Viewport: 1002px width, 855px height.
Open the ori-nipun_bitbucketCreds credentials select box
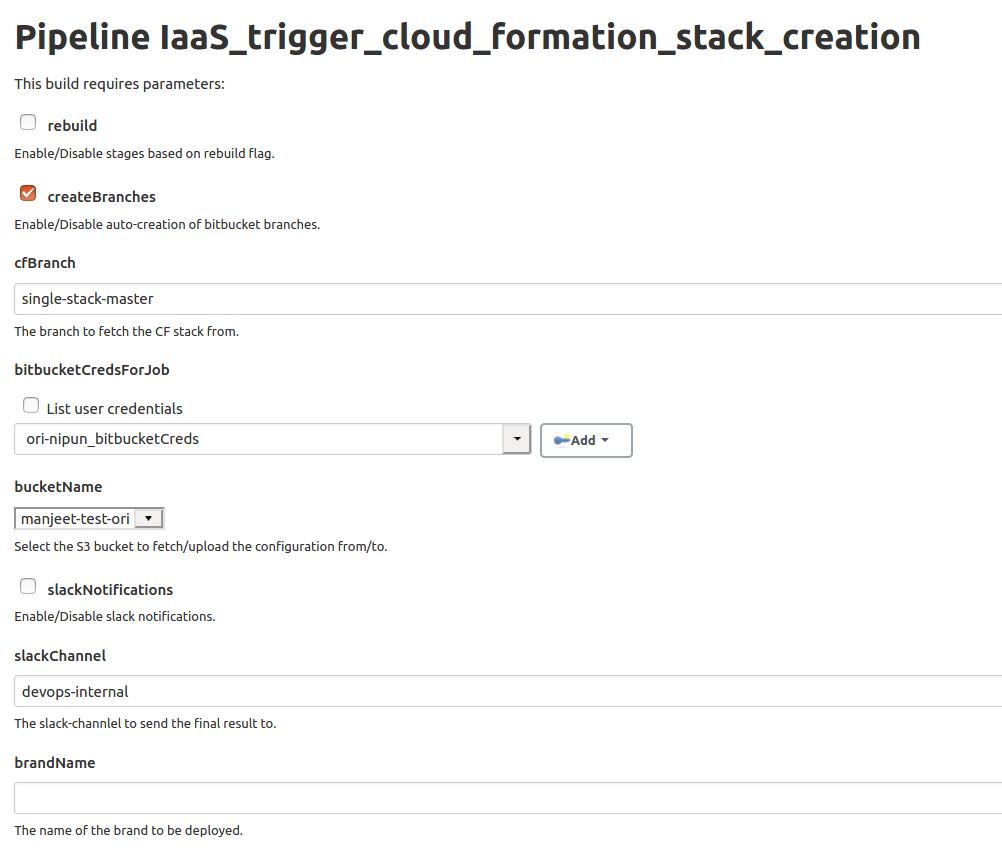[258, 439]
